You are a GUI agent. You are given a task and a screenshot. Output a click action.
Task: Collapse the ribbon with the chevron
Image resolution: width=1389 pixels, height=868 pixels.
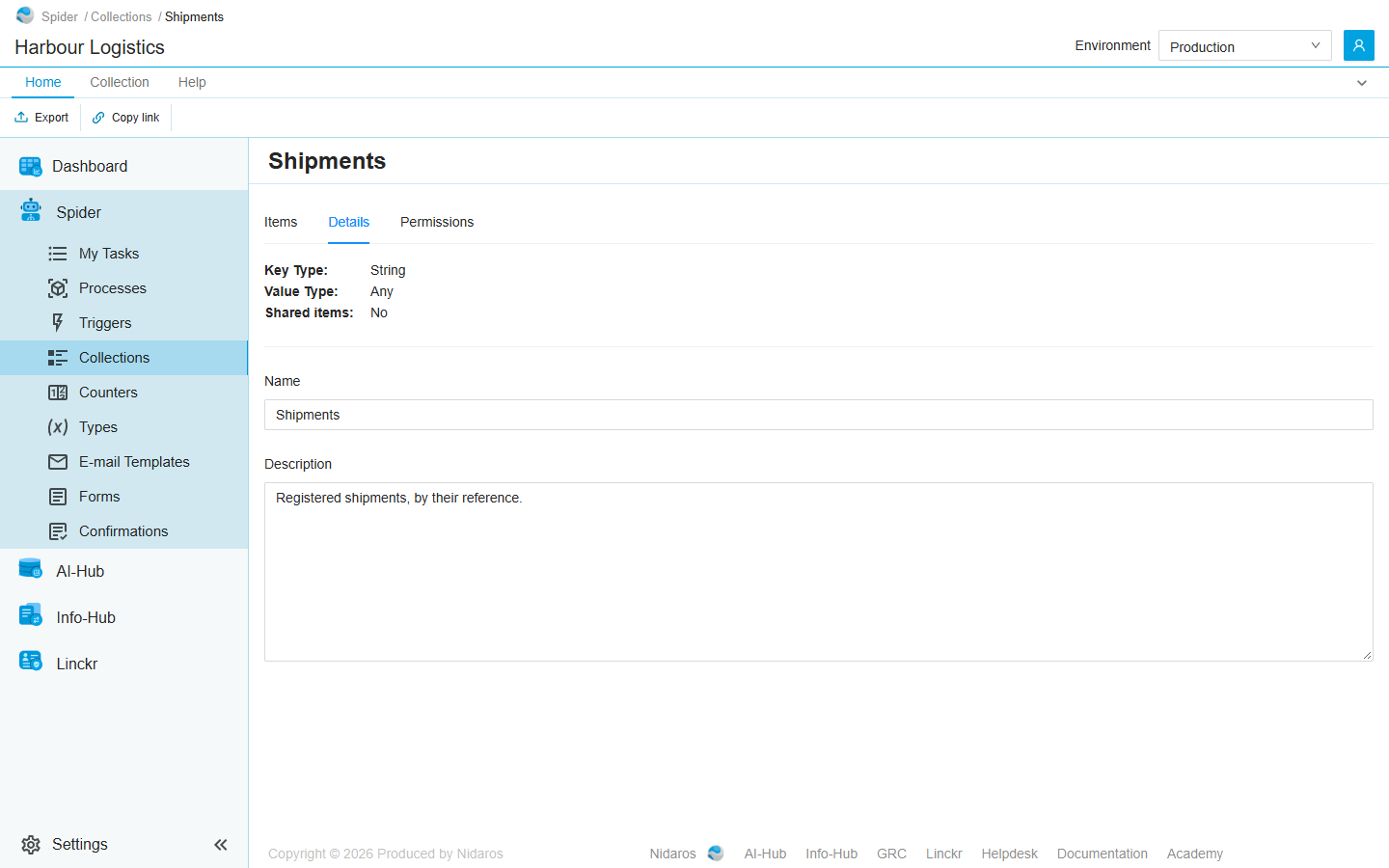point(1362,83)
